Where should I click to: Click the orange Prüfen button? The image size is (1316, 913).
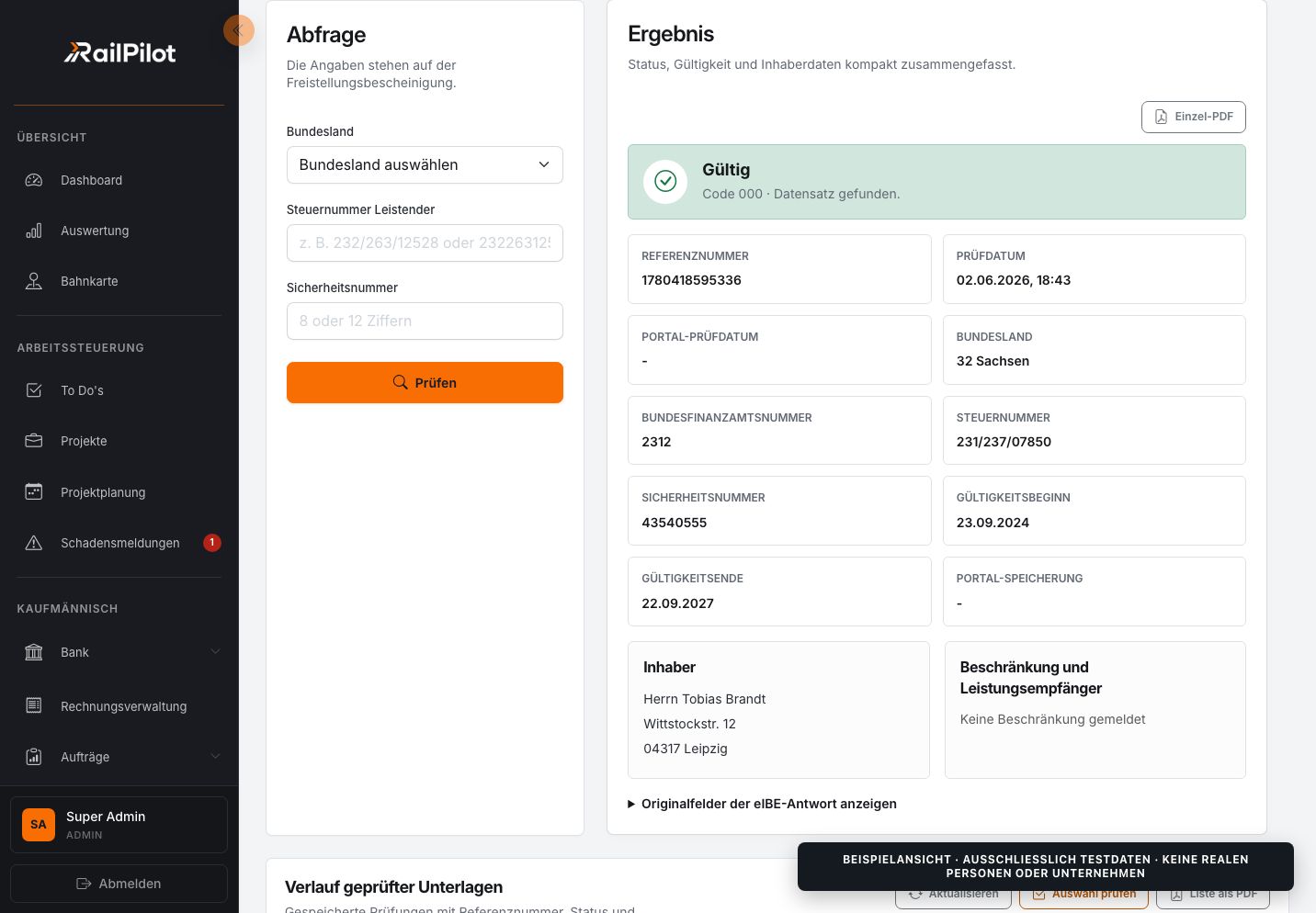point(425,382)
